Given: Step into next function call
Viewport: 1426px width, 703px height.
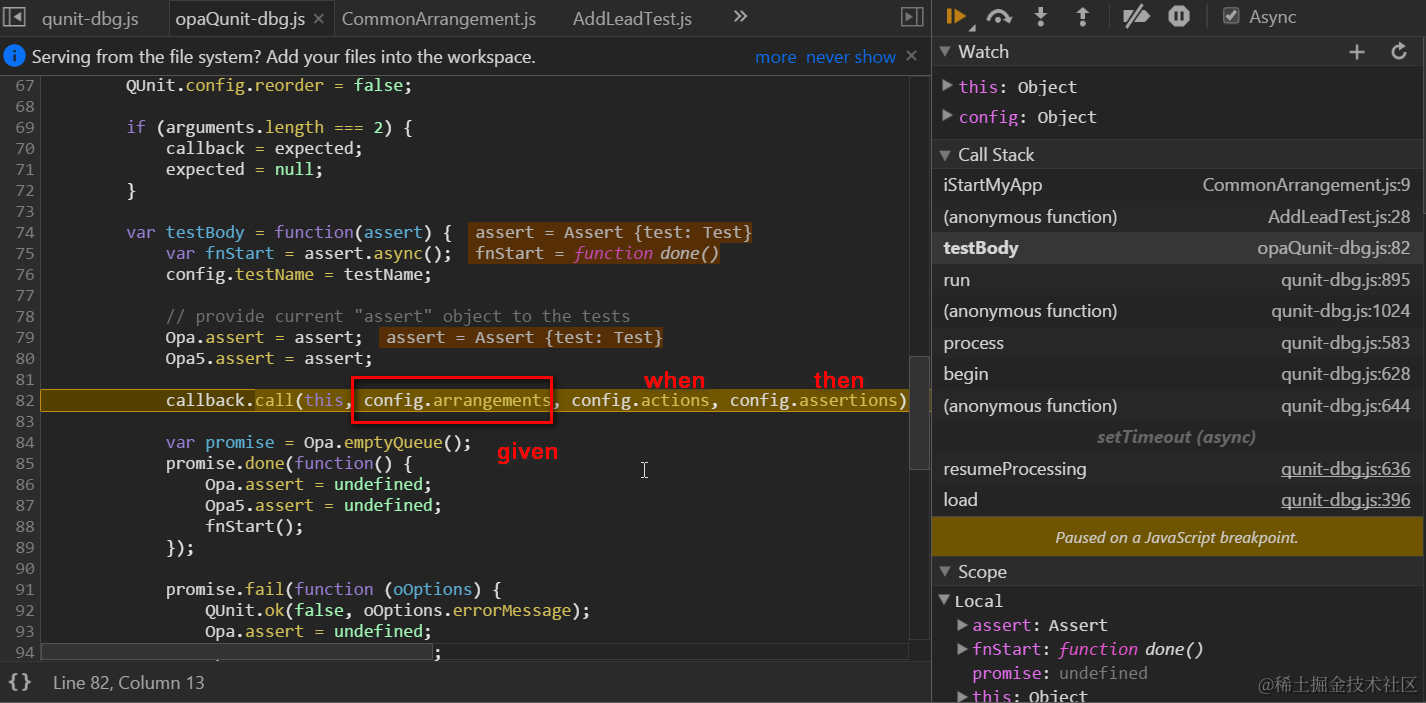Looking at the screenshot, I should (1041, 16).
